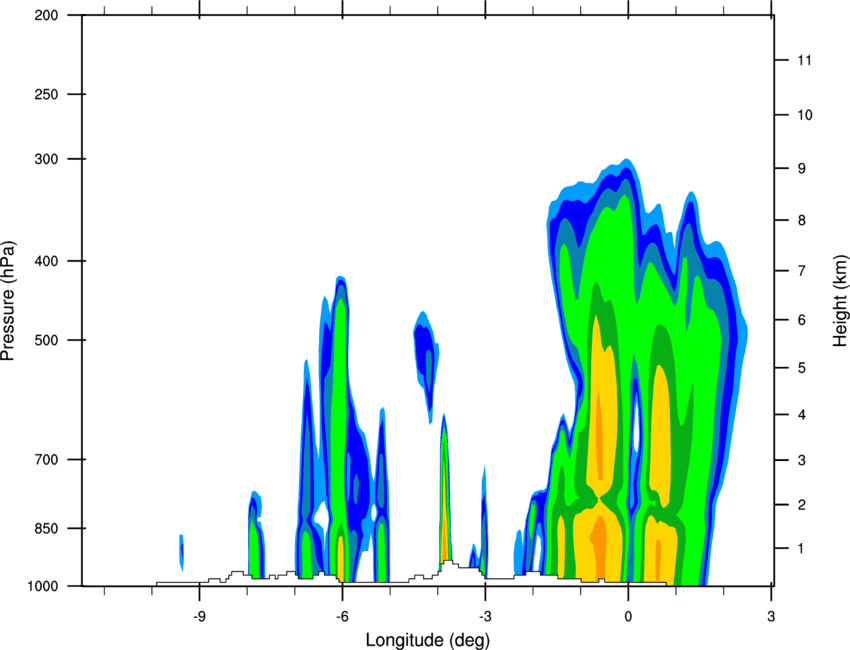Select the 1000 pressure tick label
The height and width of the screenshot is (650, 850).
pyautogui.click(x=42, y=586)
